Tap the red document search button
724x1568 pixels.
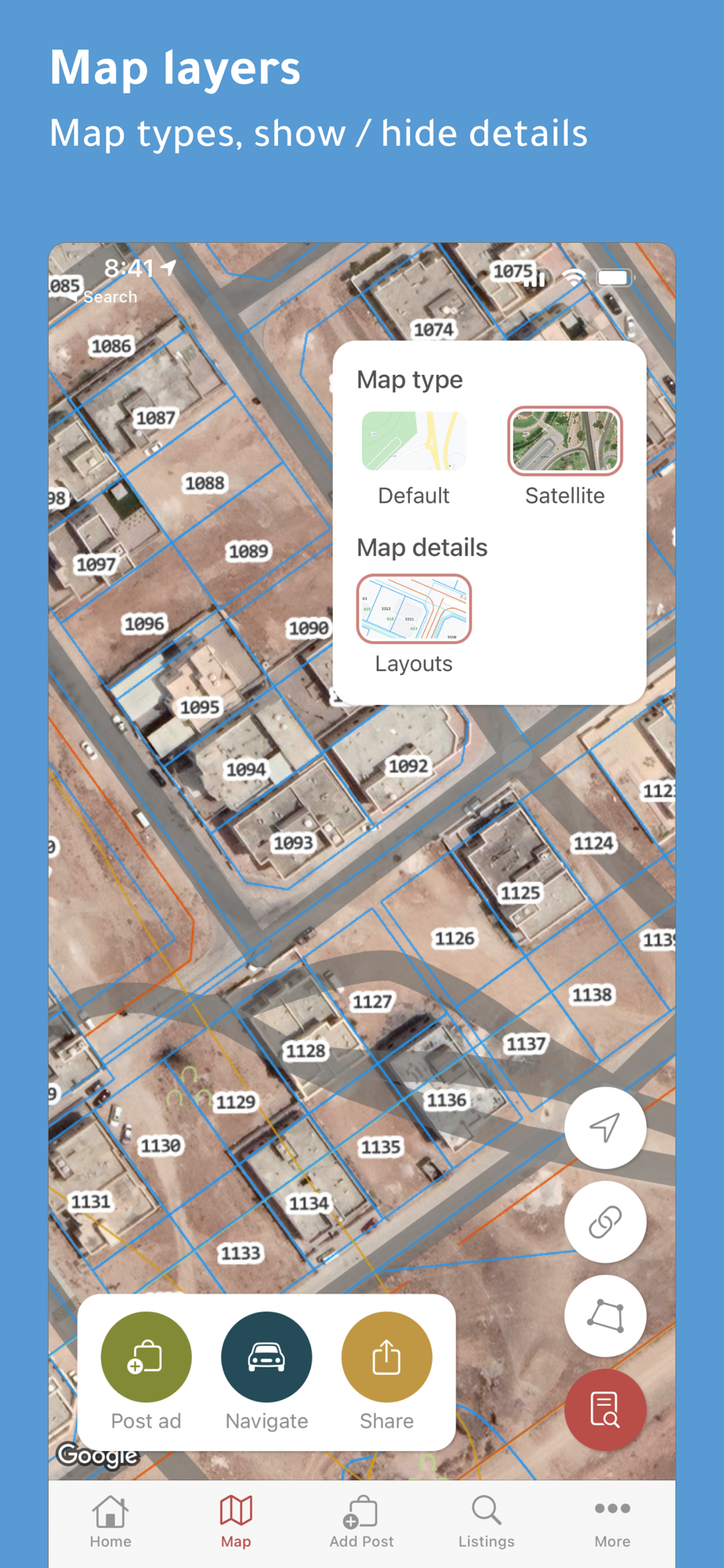(605, 1410)
